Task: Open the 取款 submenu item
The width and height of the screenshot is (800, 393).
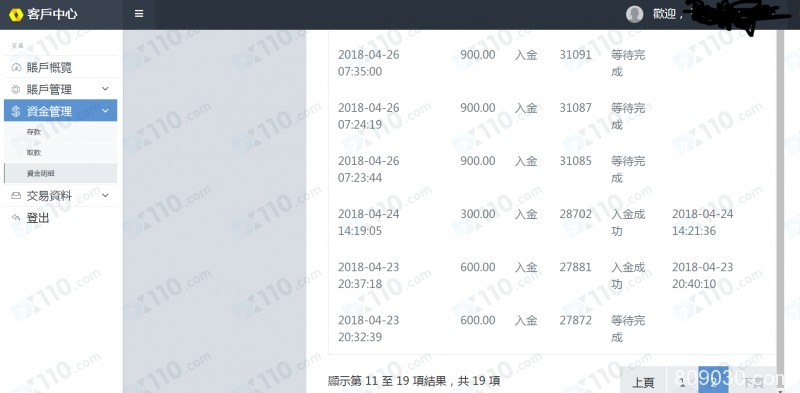Action: 34,153
